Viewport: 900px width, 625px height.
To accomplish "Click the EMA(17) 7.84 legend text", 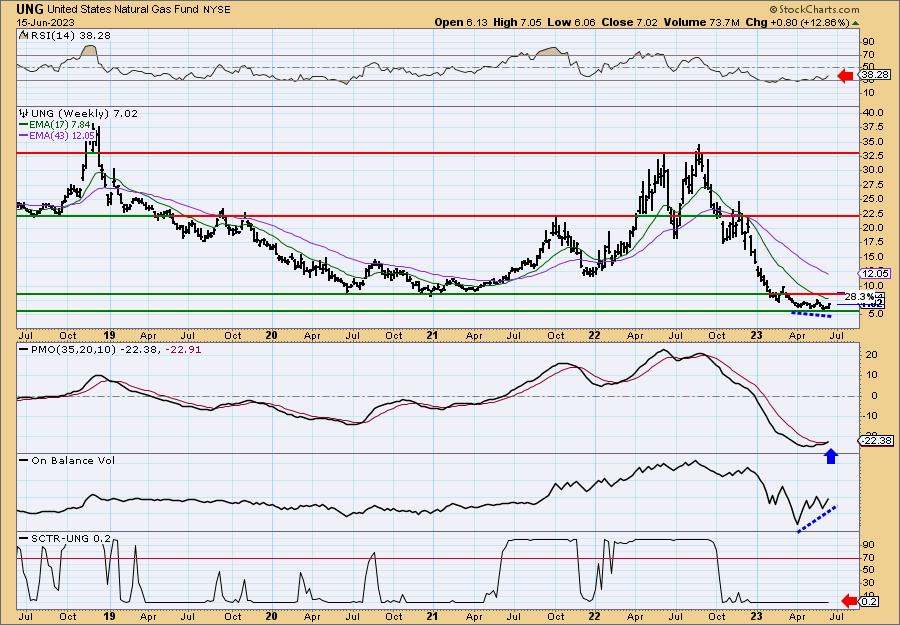I will pos(61,125).
